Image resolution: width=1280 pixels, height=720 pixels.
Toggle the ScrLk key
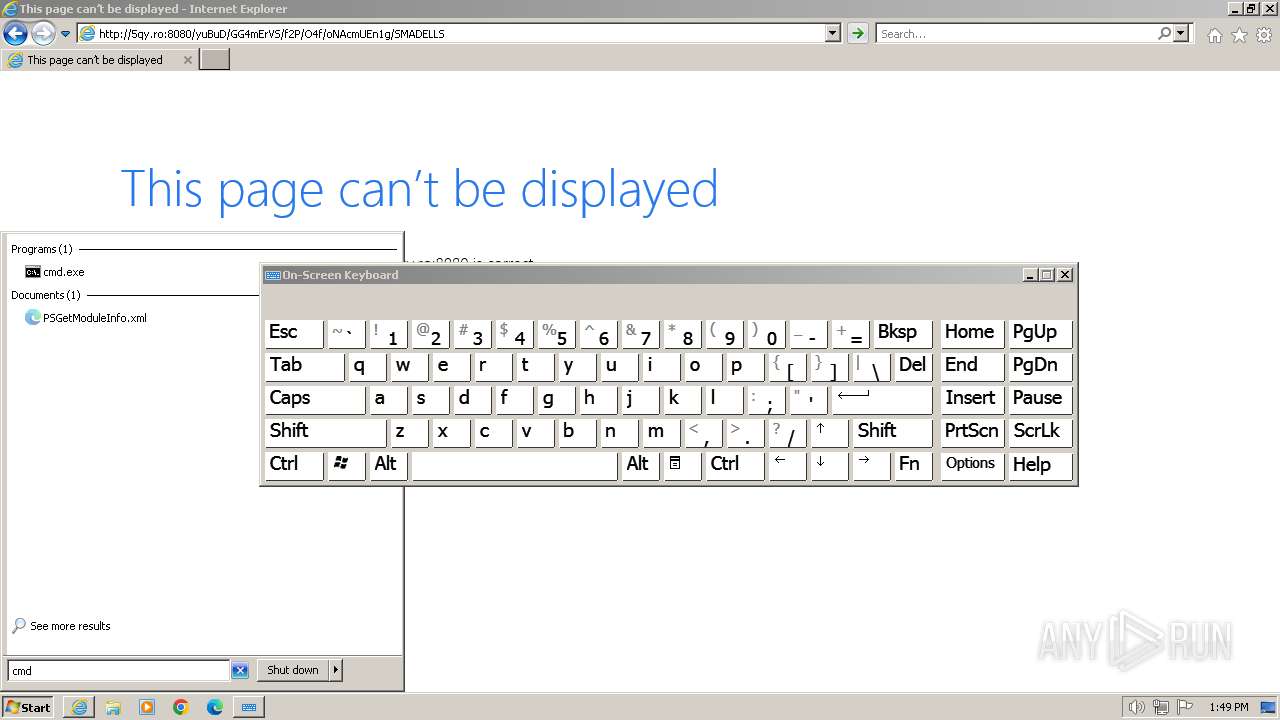click(x=1040, y=432)
